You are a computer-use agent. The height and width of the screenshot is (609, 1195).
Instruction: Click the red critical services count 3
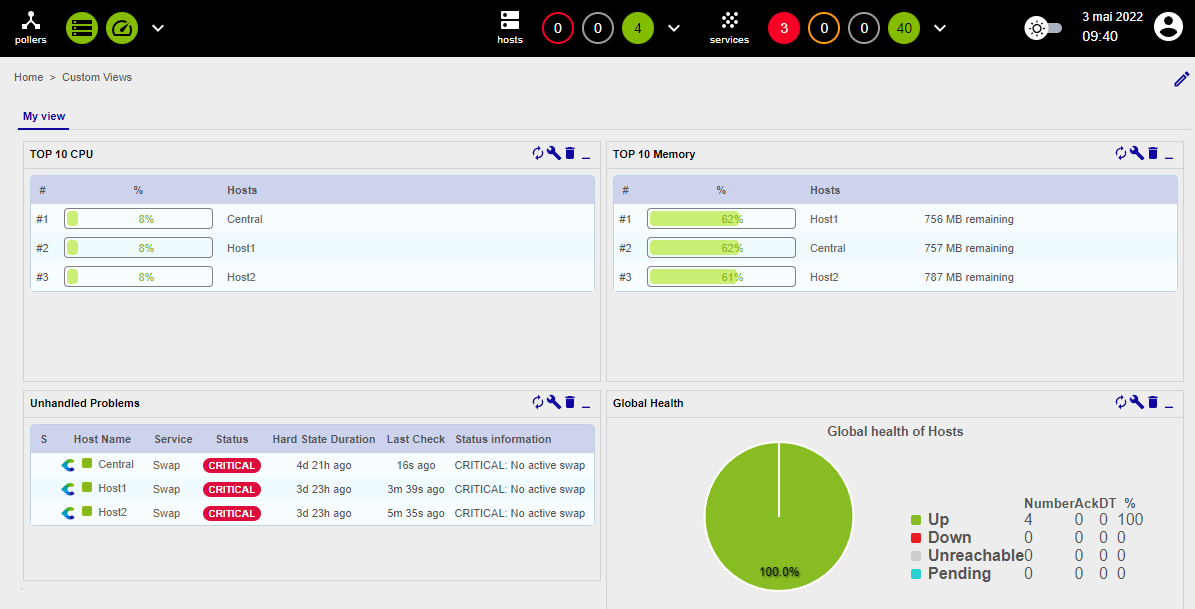pos(784,28)
